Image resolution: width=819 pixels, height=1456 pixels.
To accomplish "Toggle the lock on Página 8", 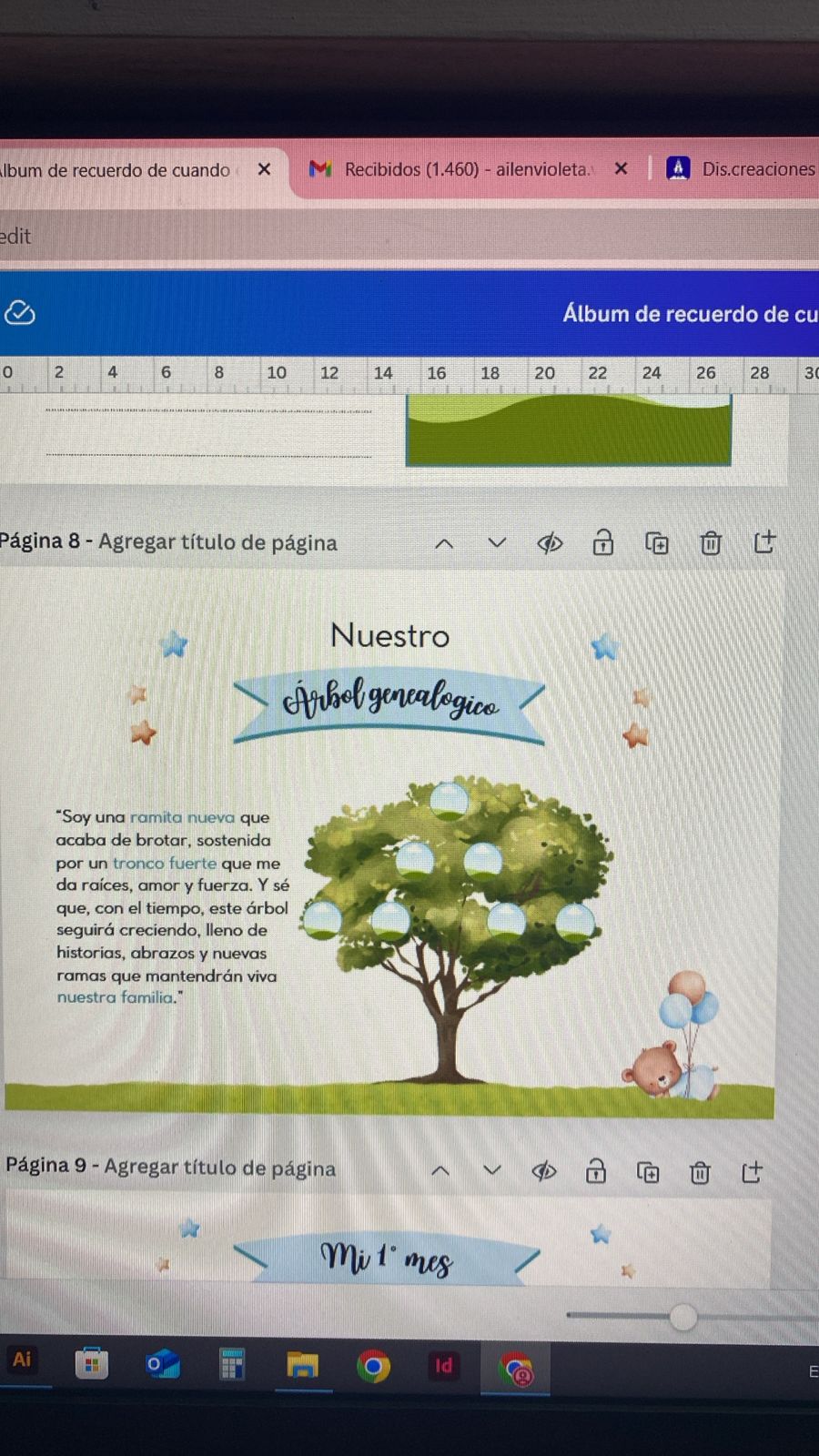I will [x=602, y=542].
